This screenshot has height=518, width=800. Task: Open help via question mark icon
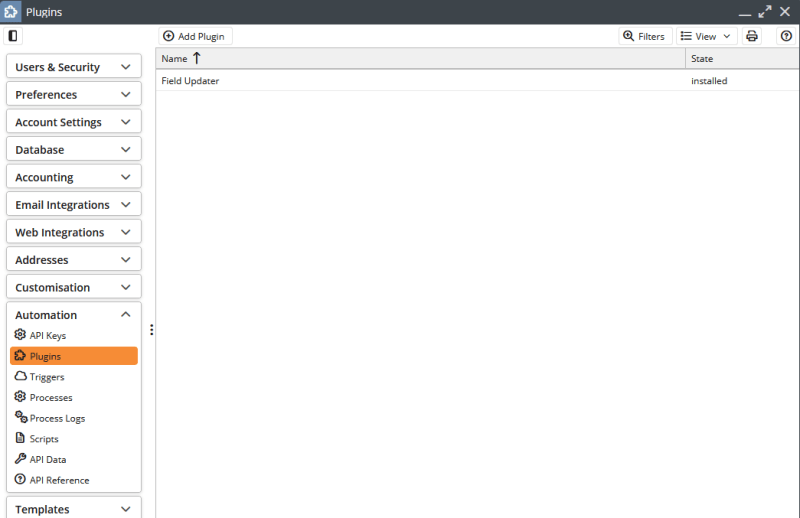pos(786,36)
